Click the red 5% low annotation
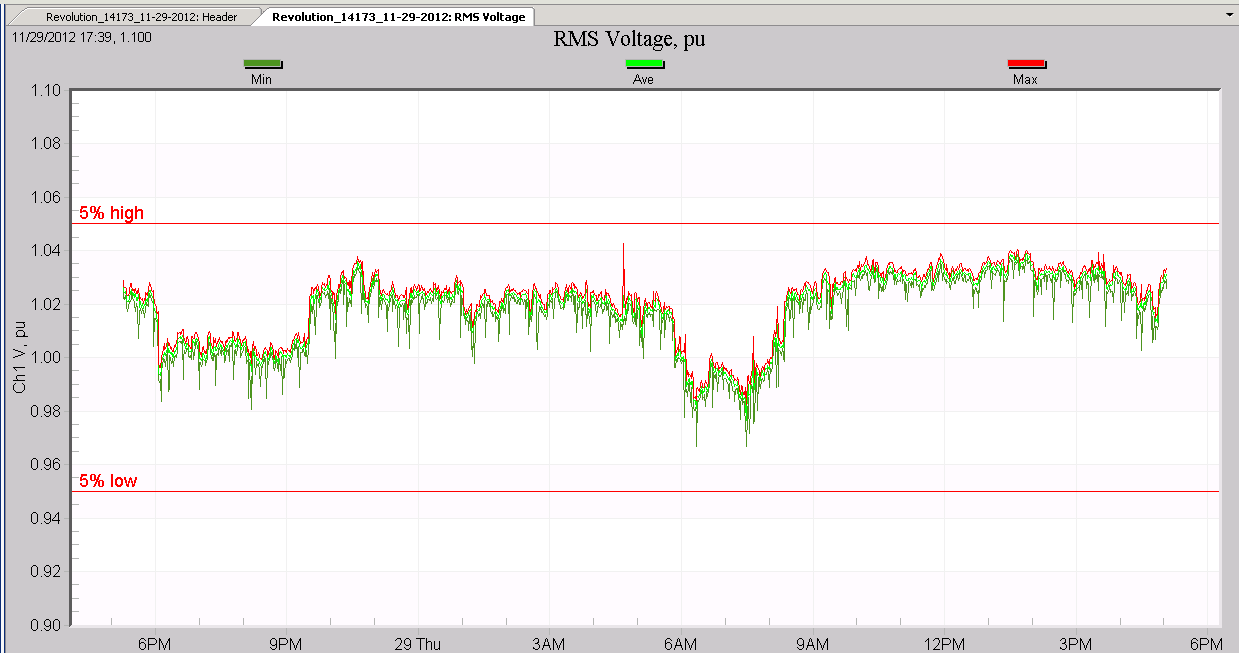 [x=108, y=481]
